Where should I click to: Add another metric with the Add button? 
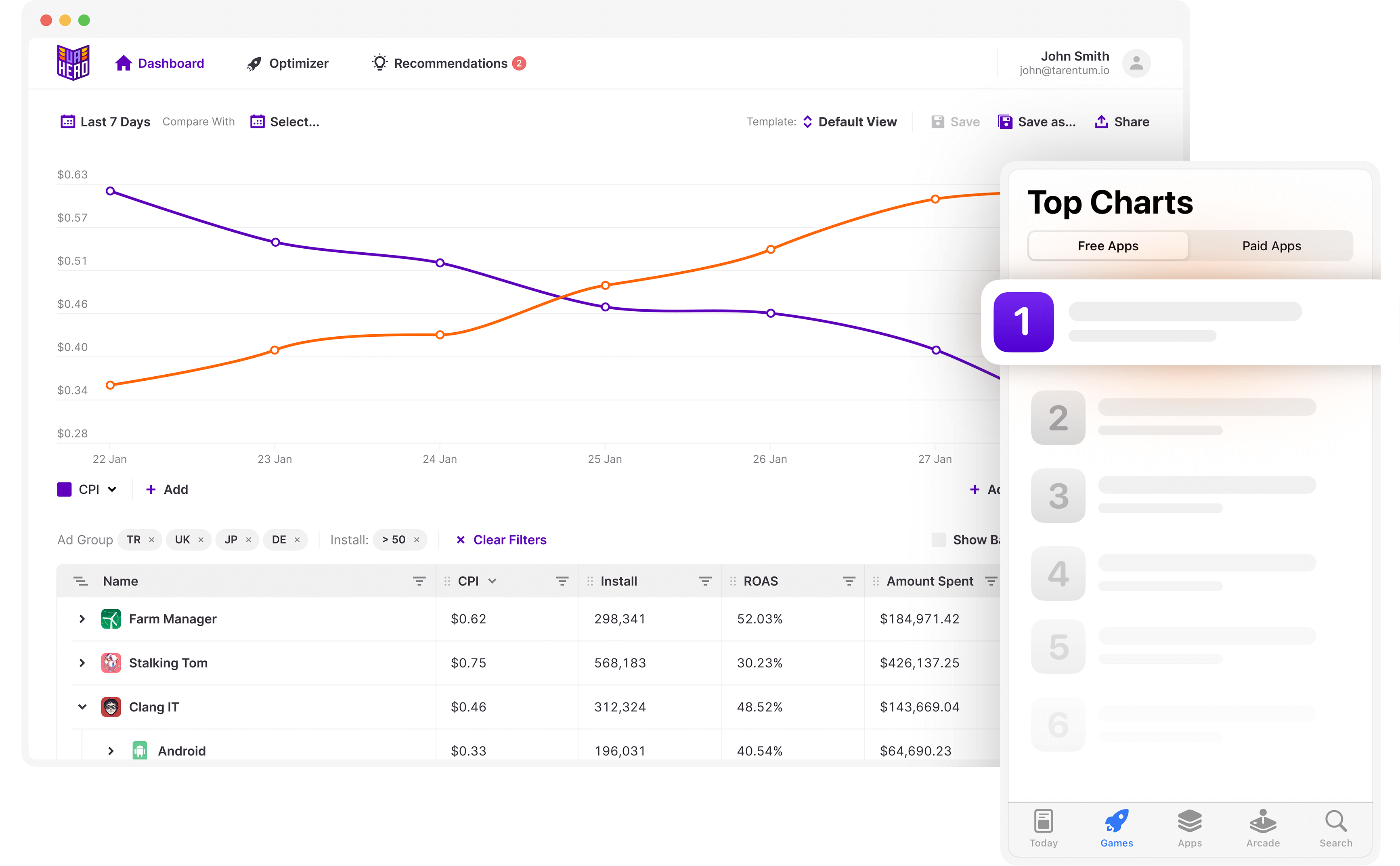pyautogui.click(x=167, y=489)
